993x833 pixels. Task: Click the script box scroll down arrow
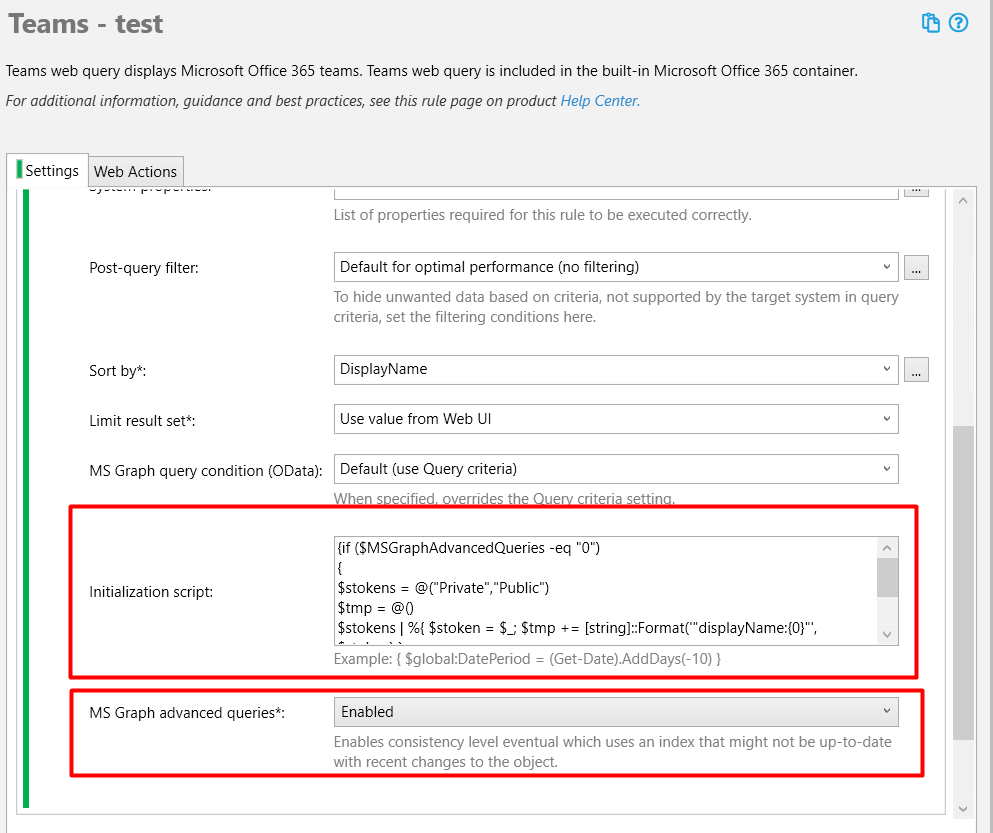[887, 634]
